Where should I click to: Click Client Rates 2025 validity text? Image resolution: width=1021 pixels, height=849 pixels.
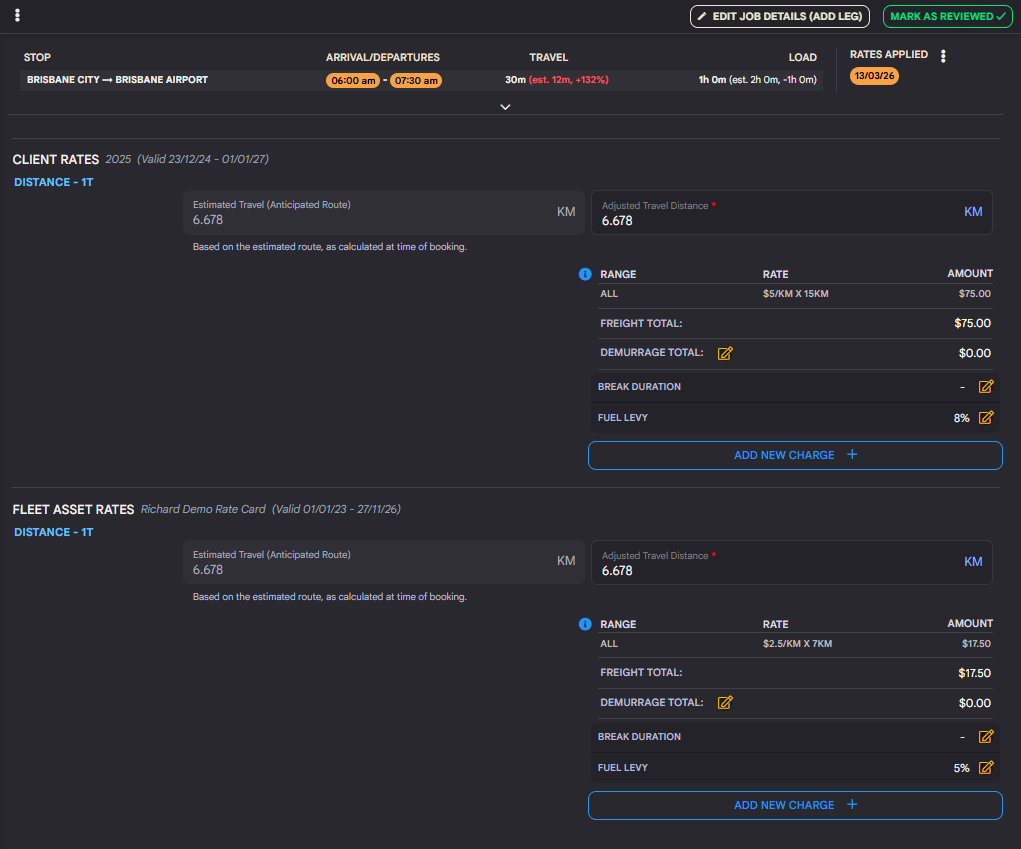pos(187,160)
